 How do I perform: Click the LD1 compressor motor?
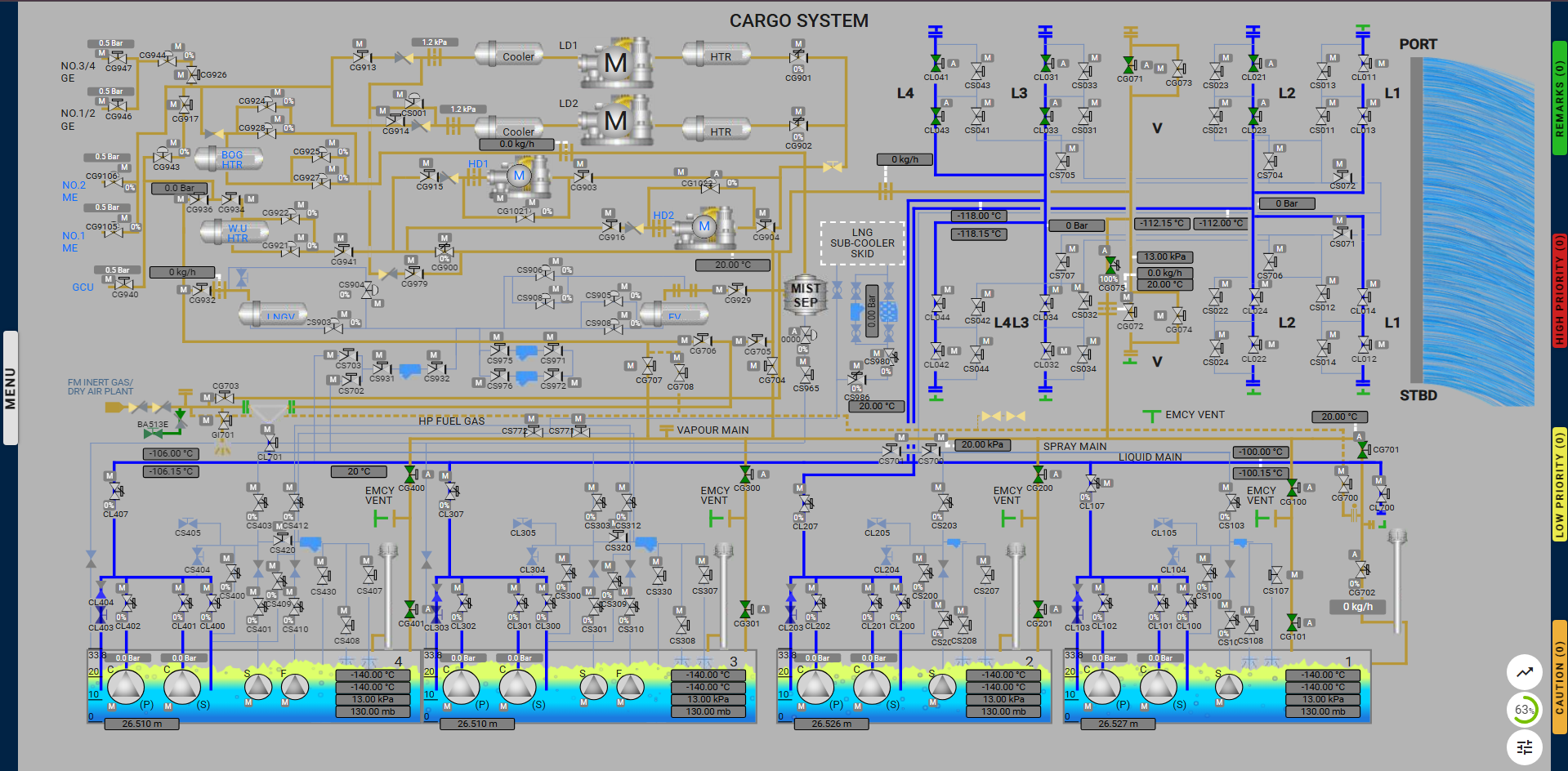coord(615,63)
